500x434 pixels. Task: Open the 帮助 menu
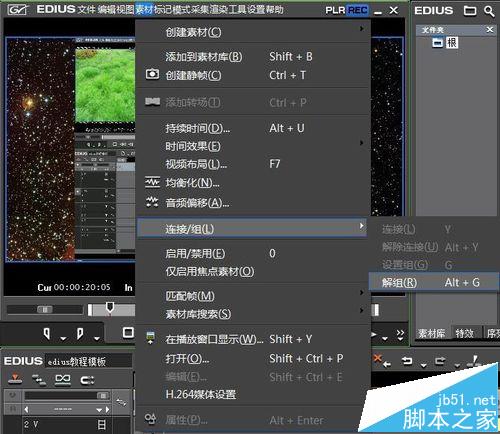point(275,9)
